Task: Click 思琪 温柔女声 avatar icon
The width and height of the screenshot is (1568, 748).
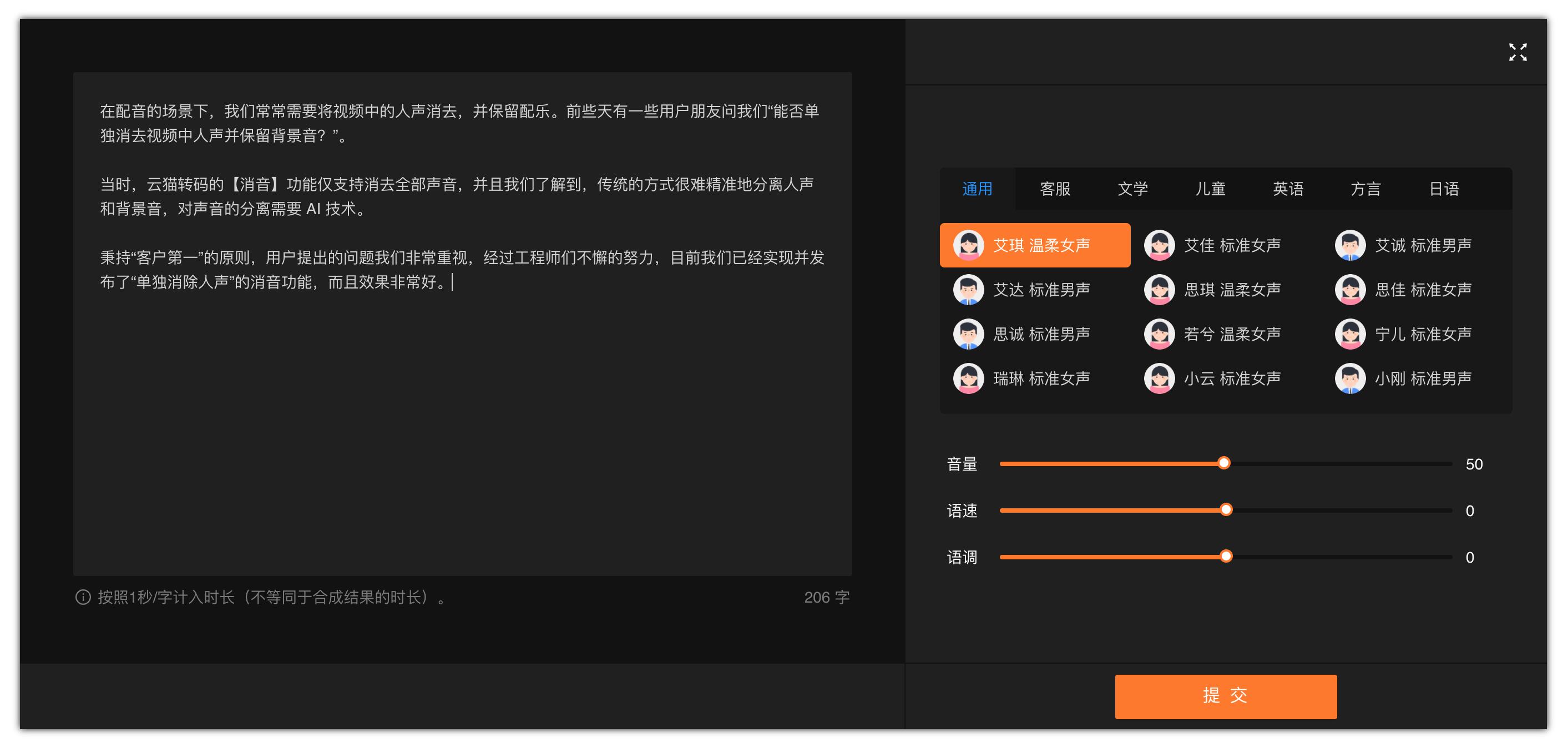Action: click(x=1159, y=290)
